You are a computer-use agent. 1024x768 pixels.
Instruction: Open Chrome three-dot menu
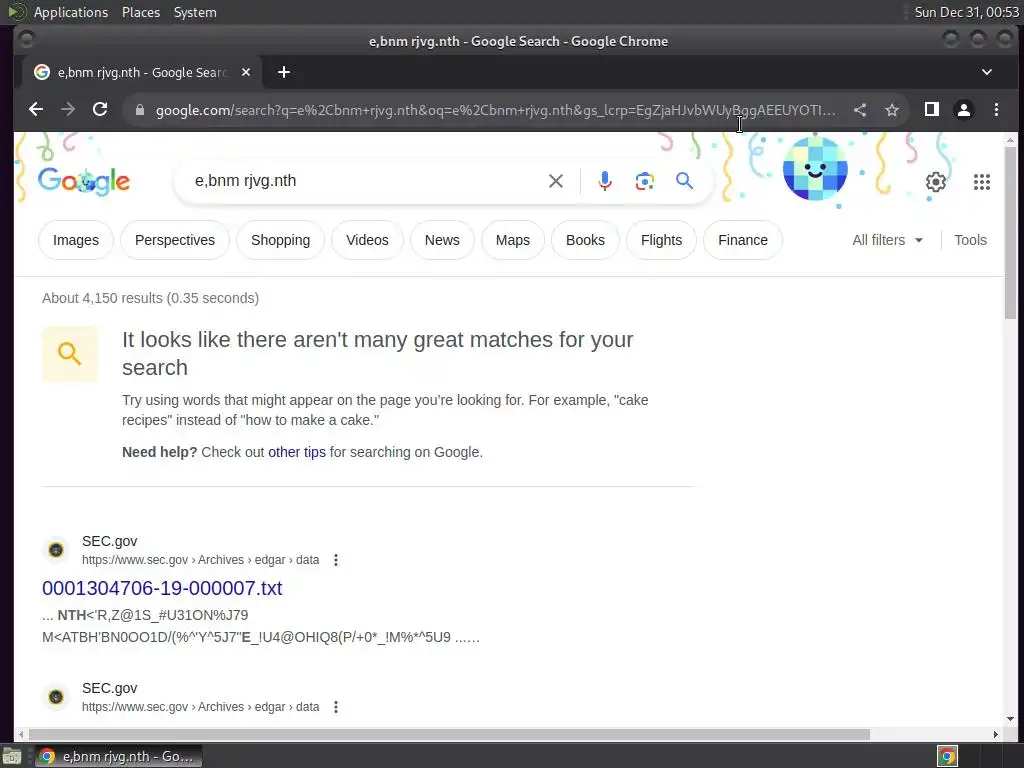click(997, 110)
